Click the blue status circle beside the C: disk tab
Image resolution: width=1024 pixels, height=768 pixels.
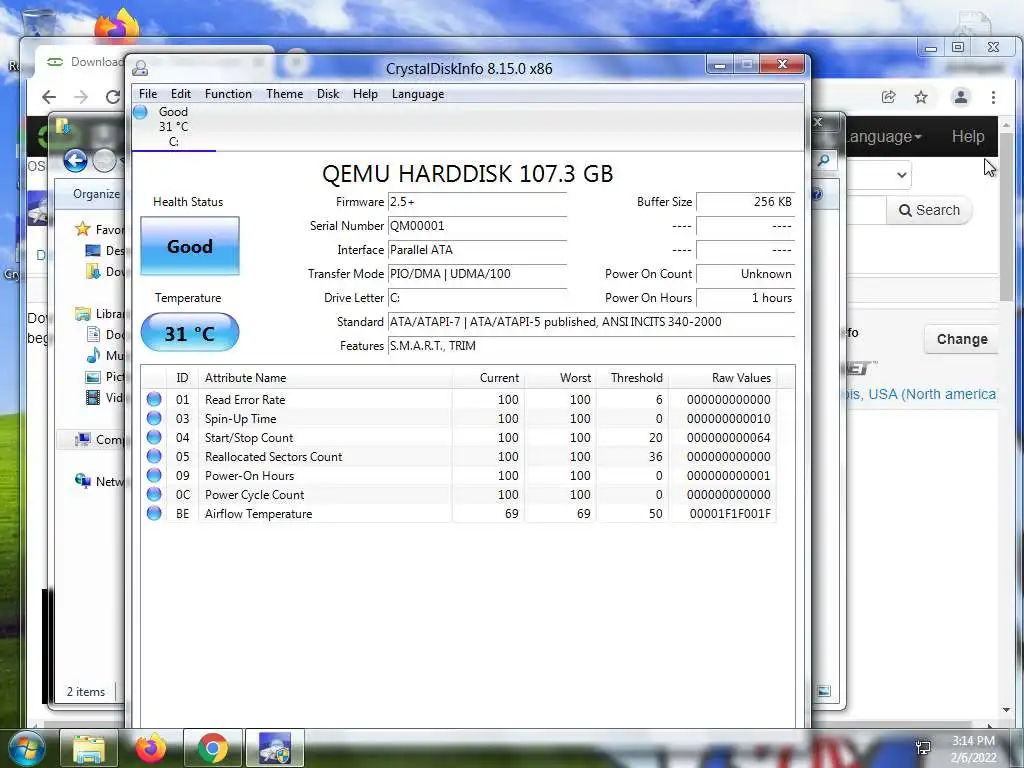point(140,112)
